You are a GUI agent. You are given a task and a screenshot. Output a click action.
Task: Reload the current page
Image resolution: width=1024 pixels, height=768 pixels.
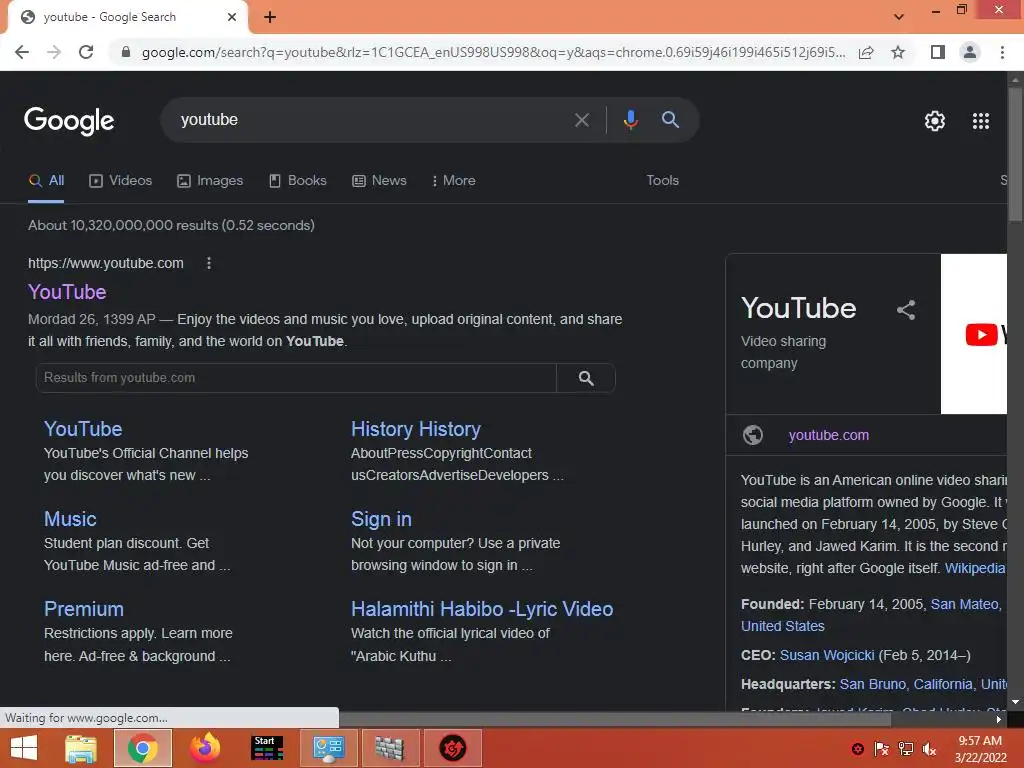(86, 52)
